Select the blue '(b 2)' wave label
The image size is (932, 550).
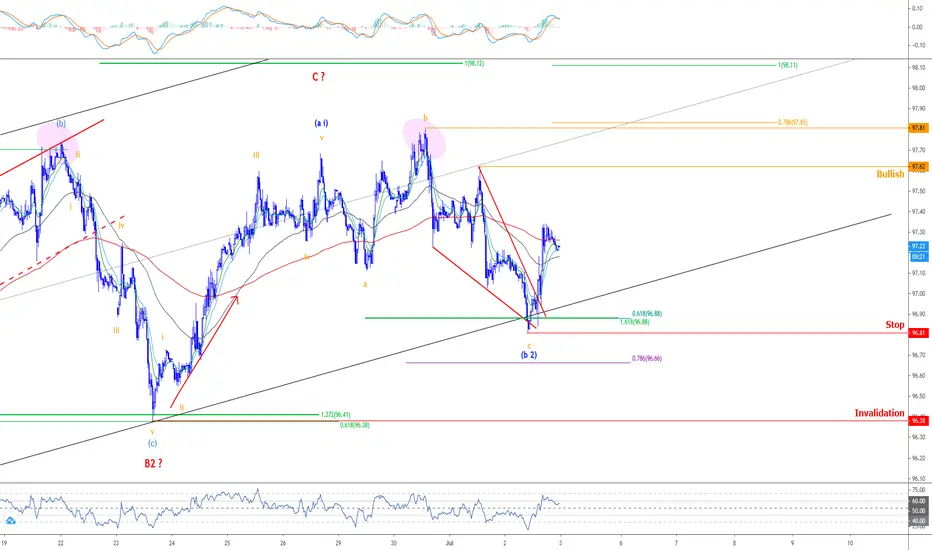(x=529, y=355)
